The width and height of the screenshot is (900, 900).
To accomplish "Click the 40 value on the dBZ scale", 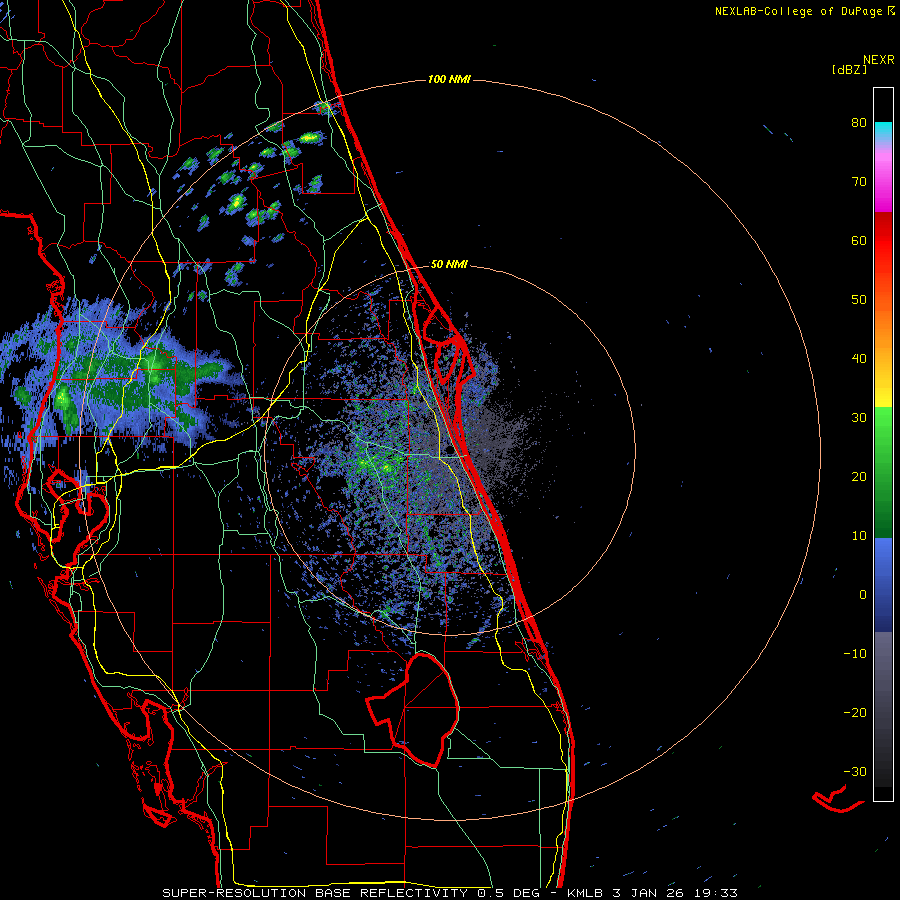I will point(859,359).
